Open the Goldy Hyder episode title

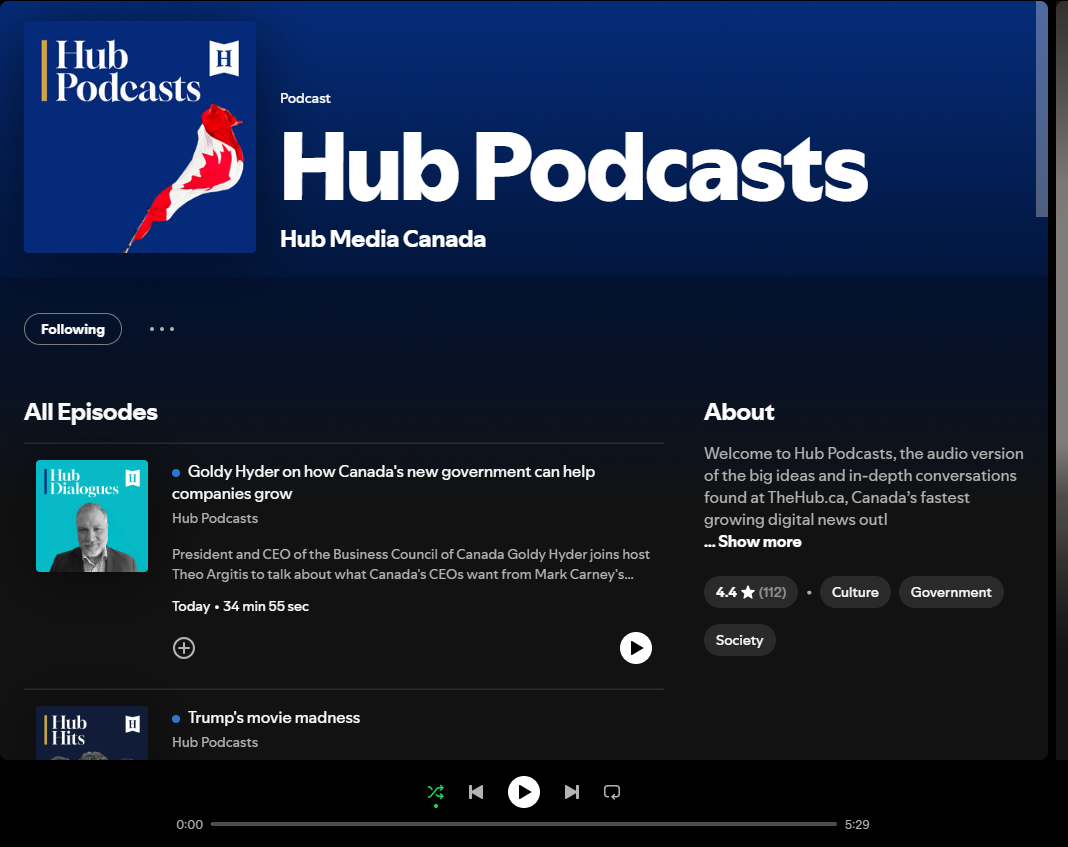coord(383,482)
